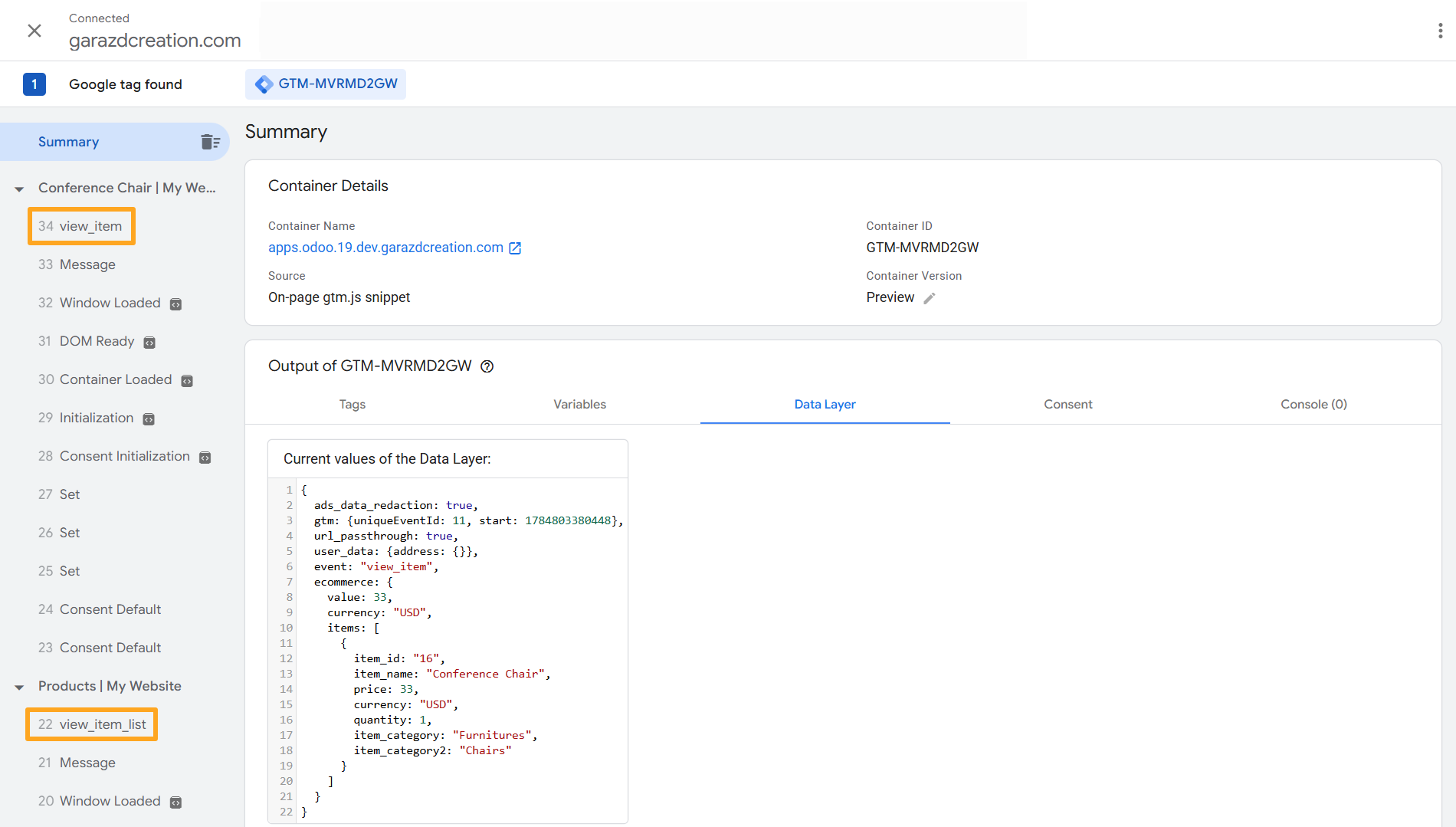Switch to the Consent tab

tap(1068, 404)
